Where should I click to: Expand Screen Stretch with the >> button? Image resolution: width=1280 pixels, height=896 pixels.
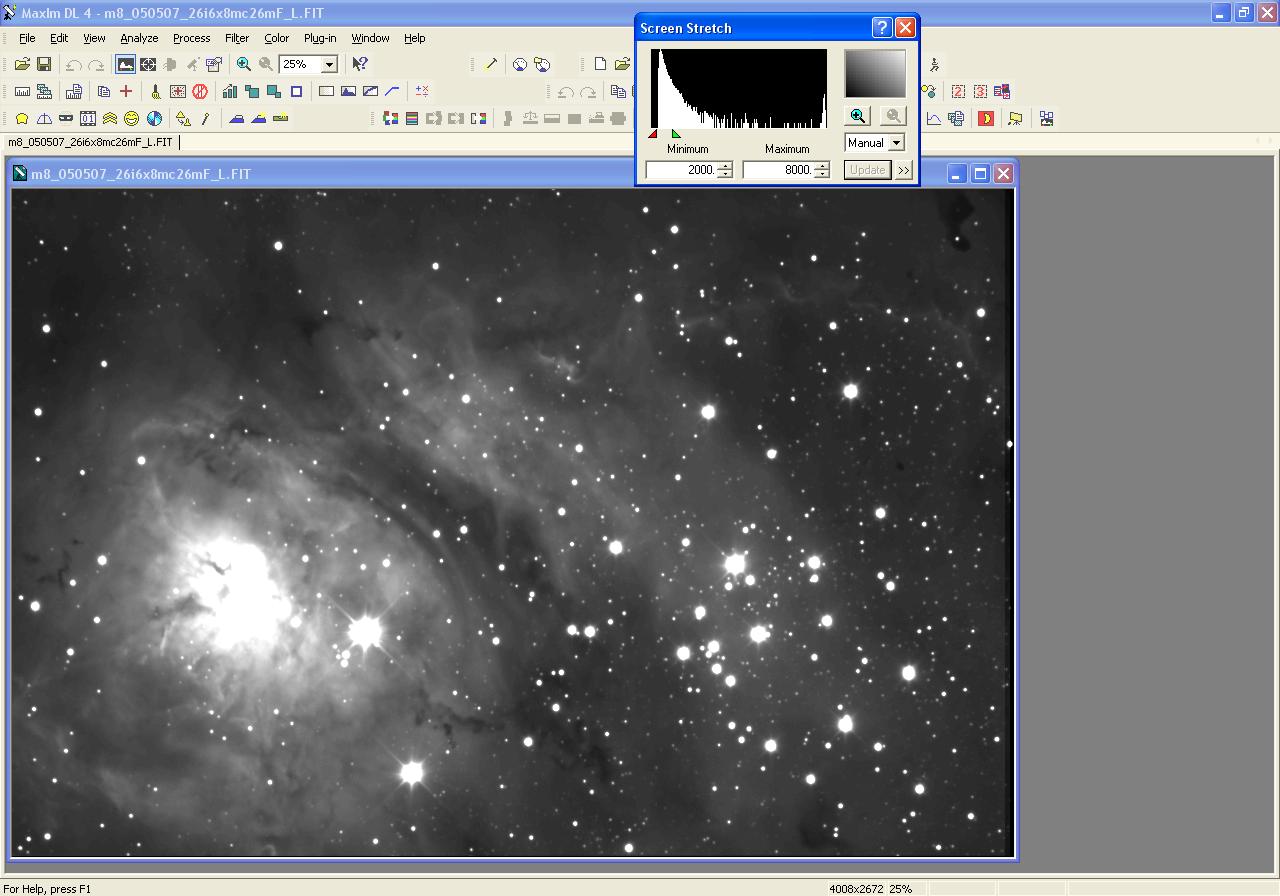(x=904, y=170)
